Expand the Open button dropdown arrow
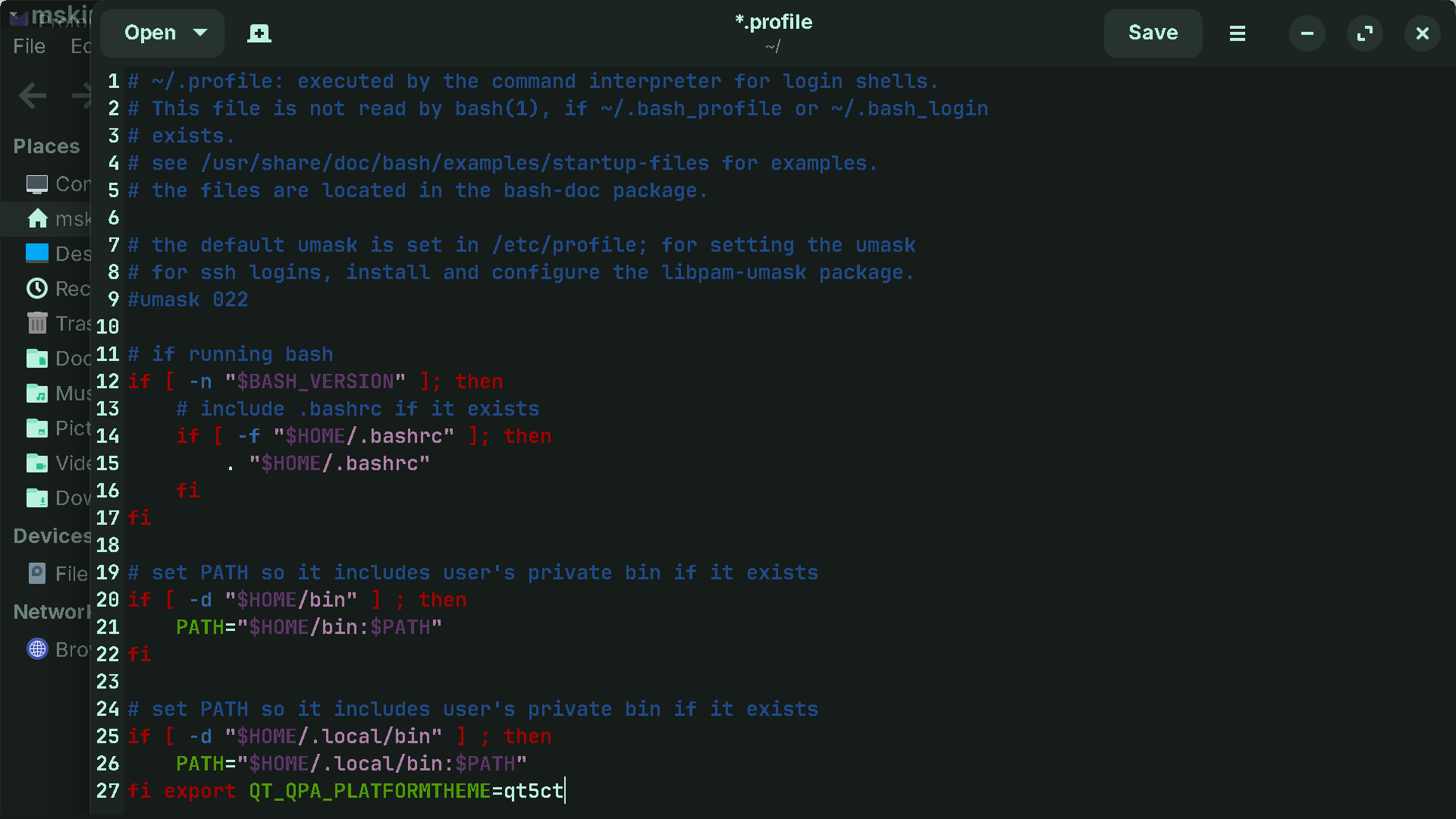 pos(201,33)
